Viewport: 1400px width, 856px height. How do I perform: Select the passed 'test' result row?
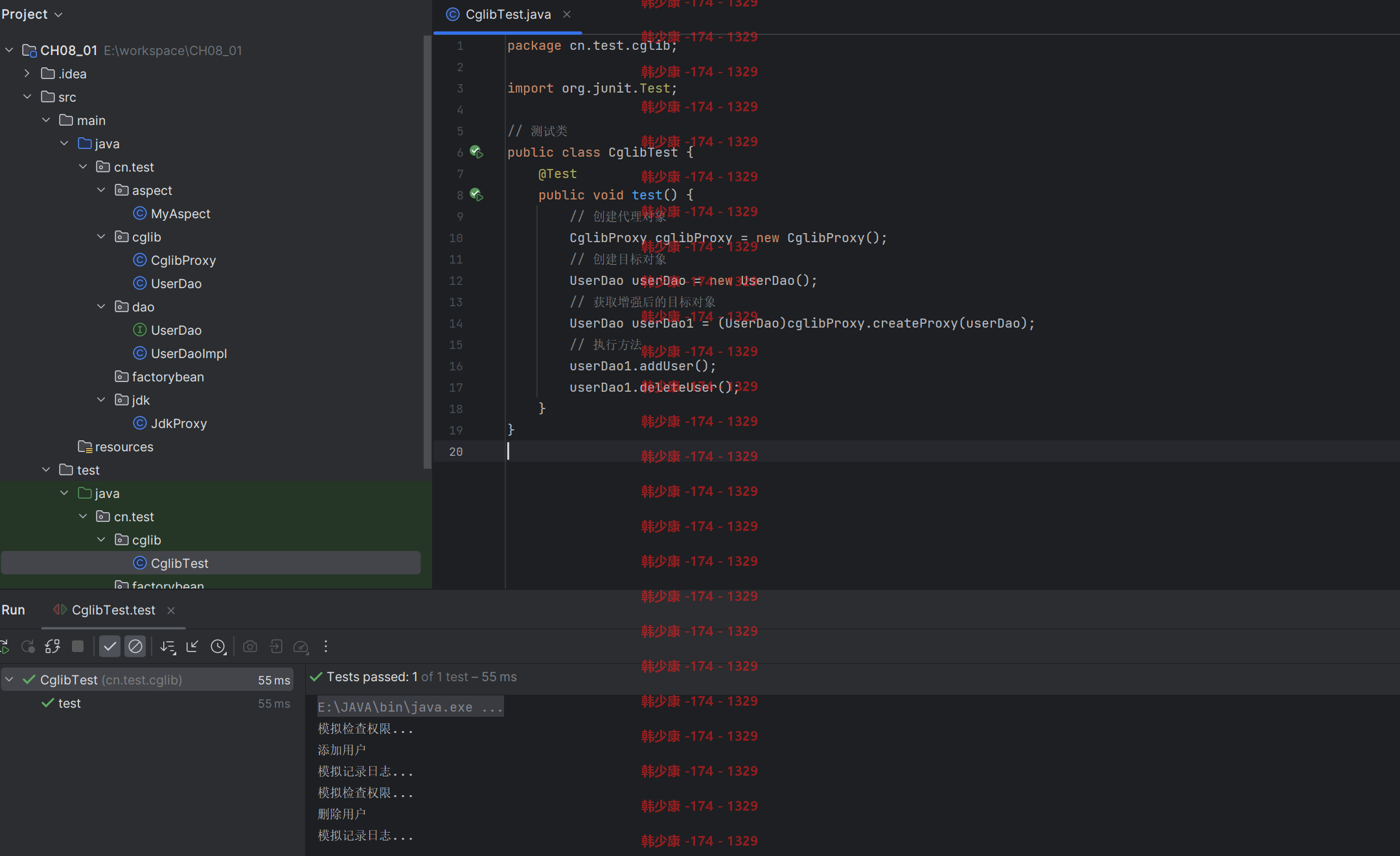click(x=147, y=703)
